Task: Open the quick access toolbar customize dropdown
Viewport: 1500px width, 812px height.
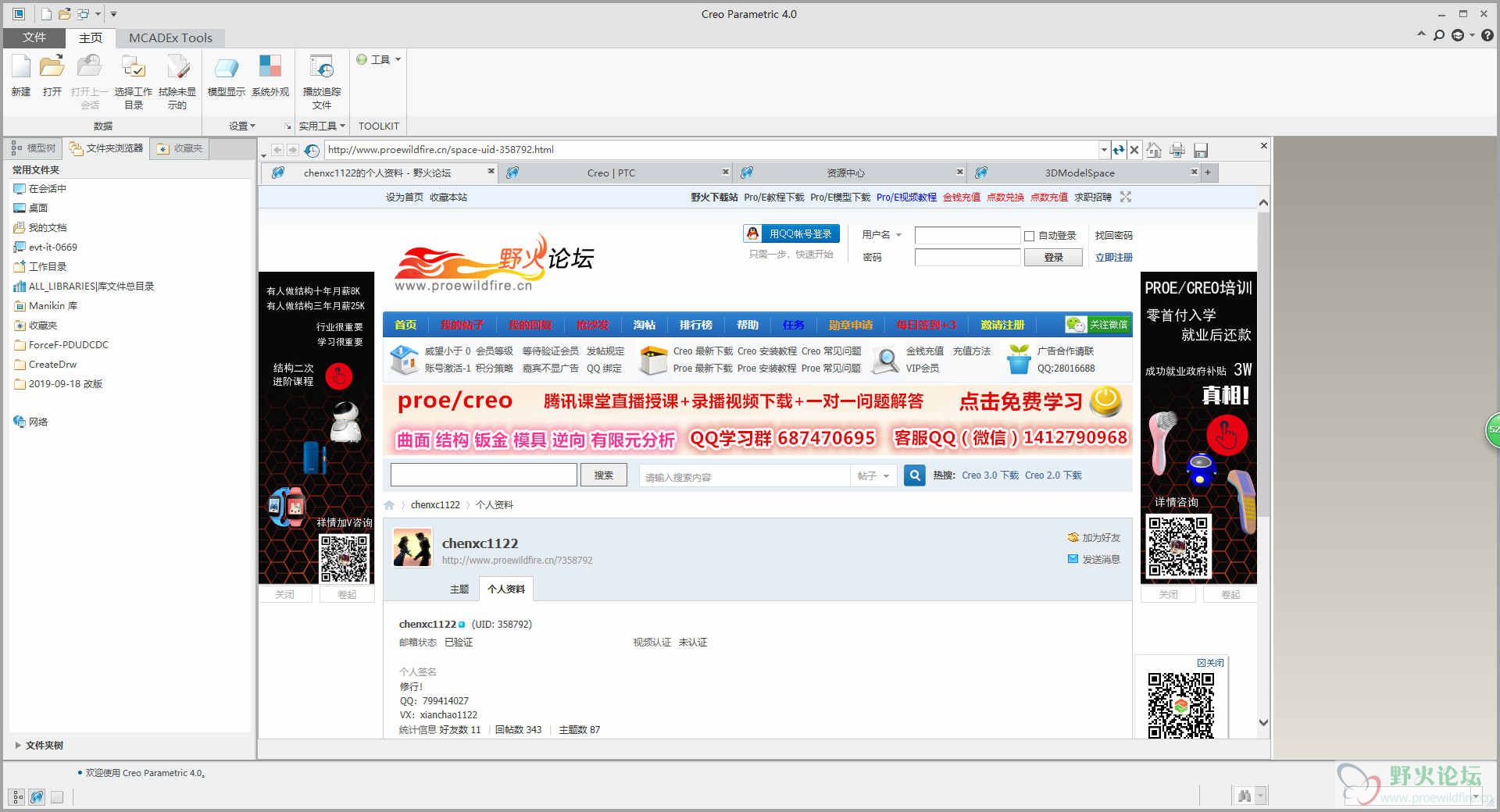Action: click(x=113, y=14)
